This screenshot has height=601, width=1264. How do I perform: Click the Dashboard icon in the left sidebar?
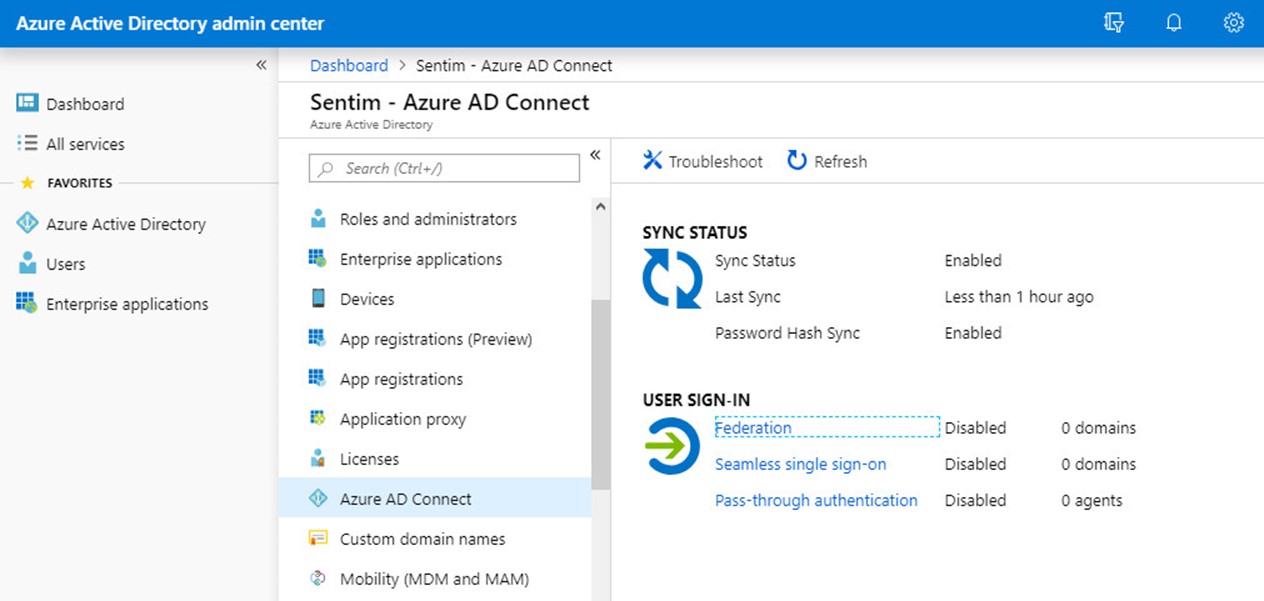(27, 103)
